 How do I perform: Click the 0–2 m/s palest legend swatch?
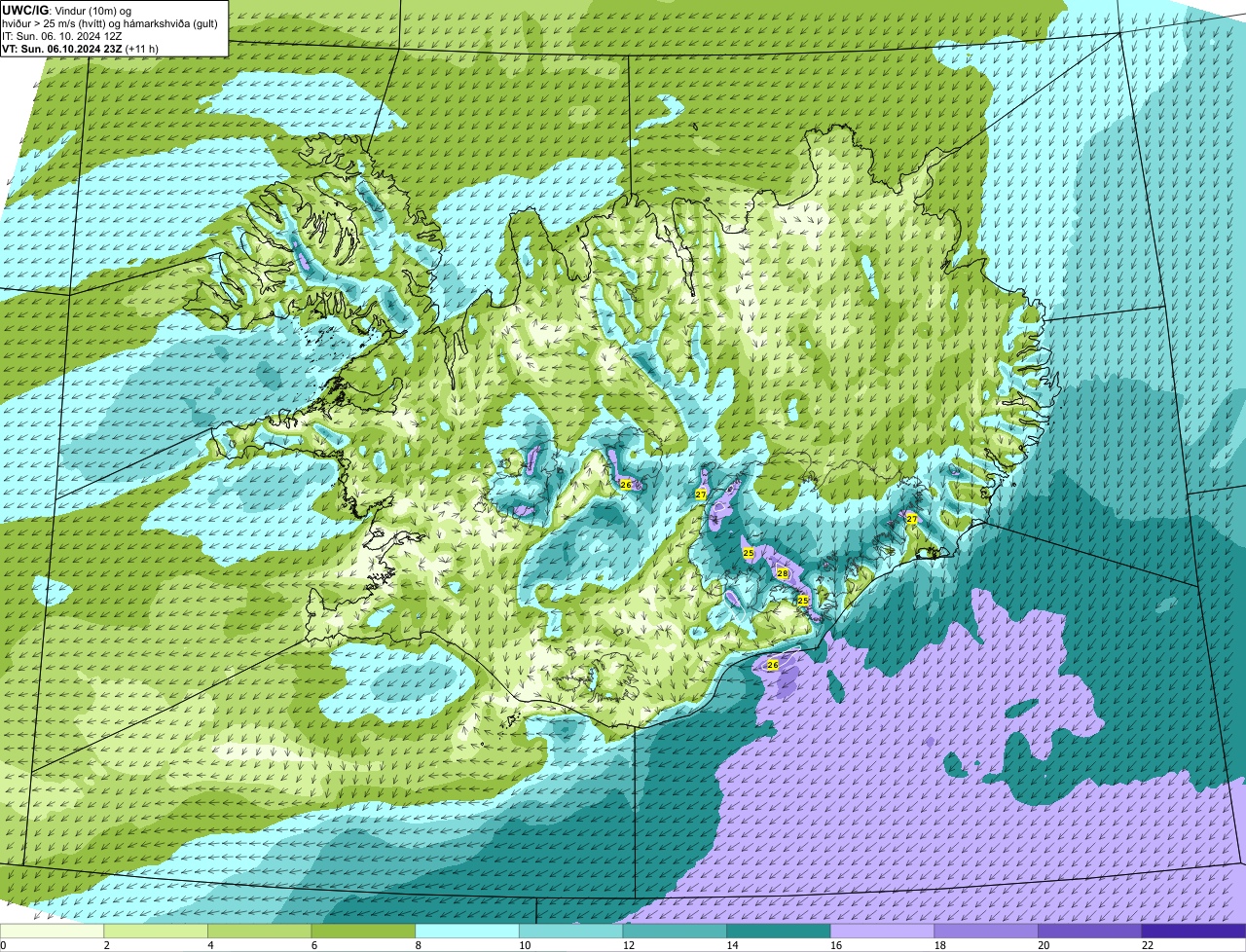tap(52, 931)
